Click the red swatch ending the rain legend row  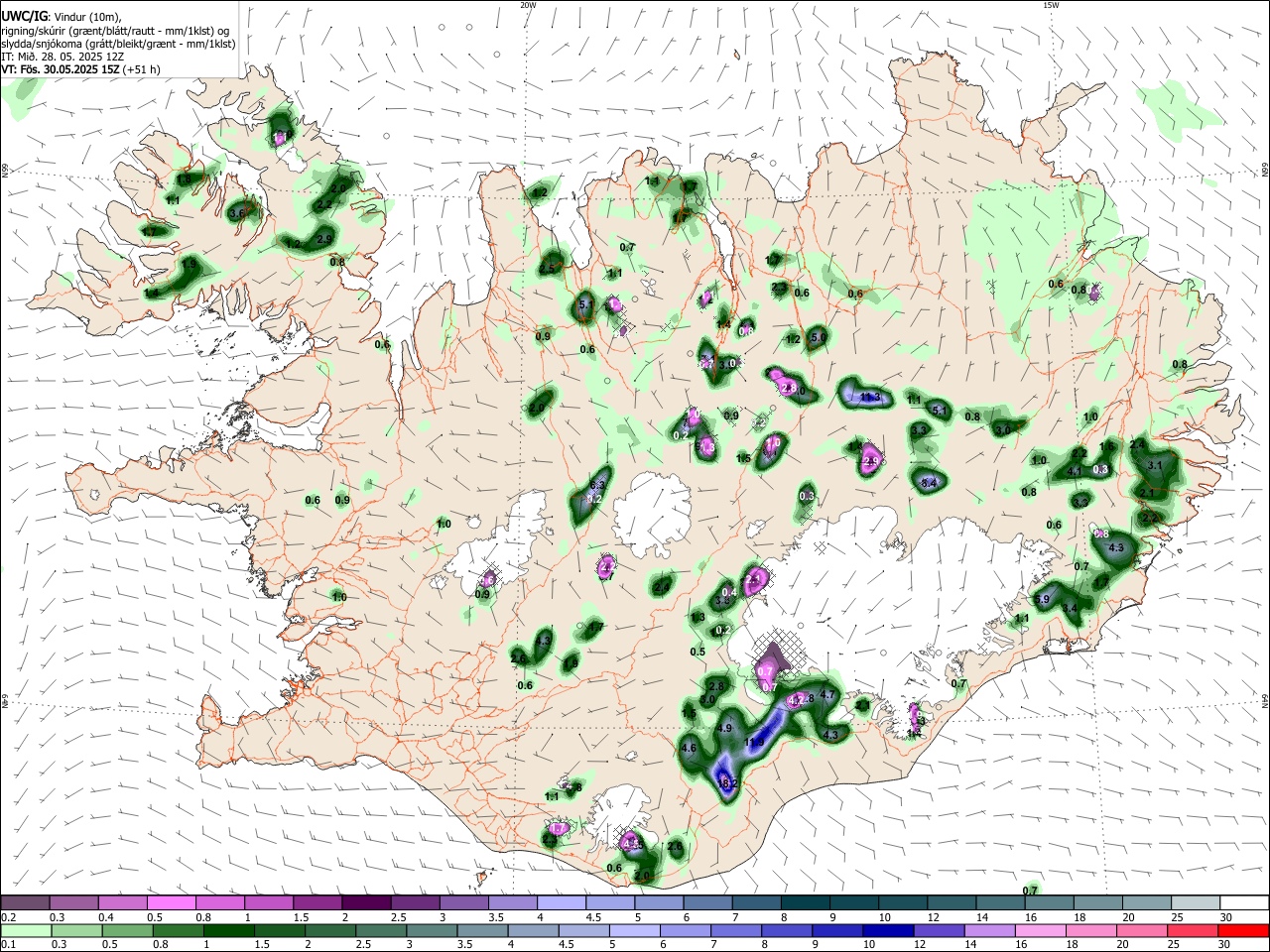(x=1243, y=930)
